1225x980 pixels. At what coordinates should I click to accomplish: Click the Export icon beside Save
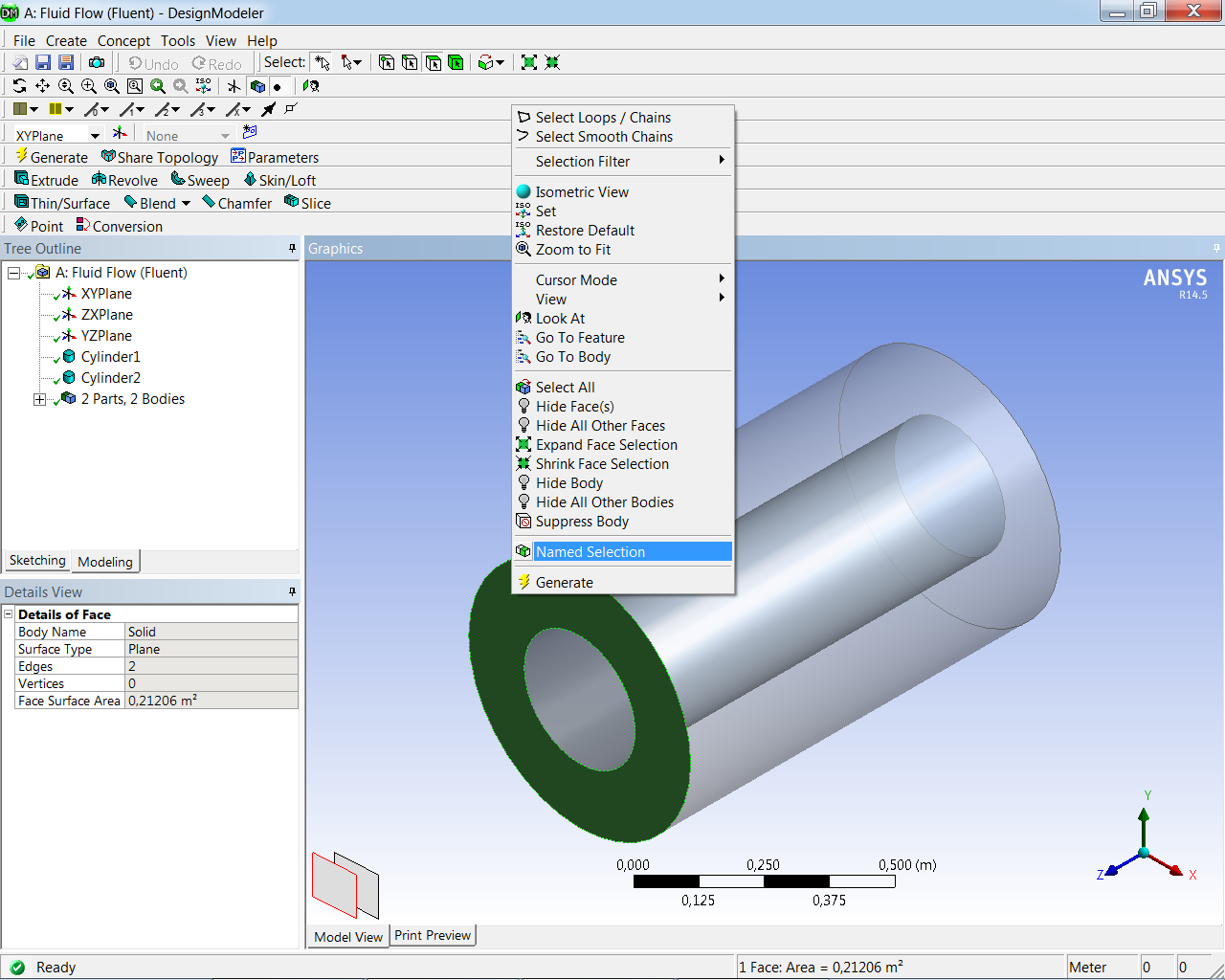coord(66,62)
